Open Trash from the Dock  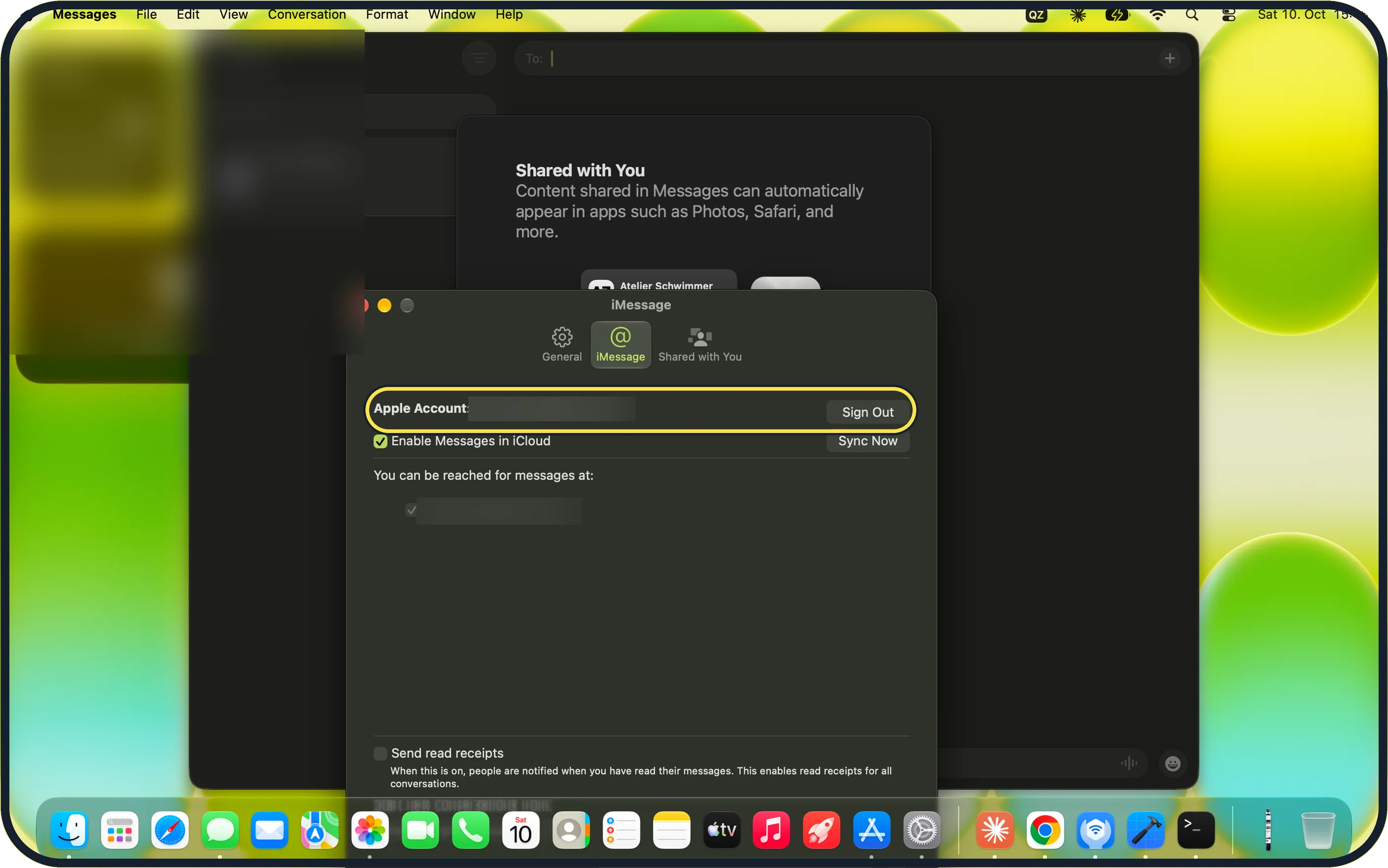[1318, 831]
